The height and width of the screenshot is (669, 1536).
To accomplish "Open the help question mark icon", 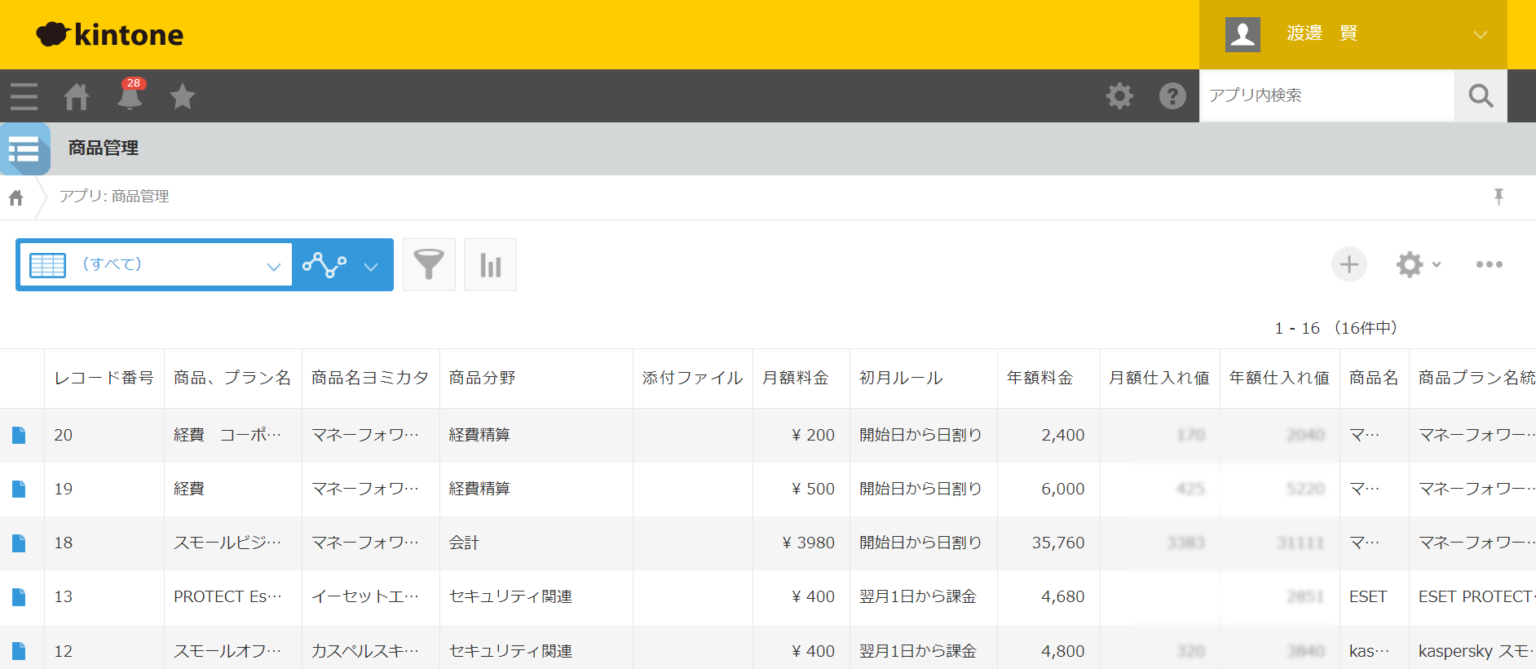I will point(1172,96).
